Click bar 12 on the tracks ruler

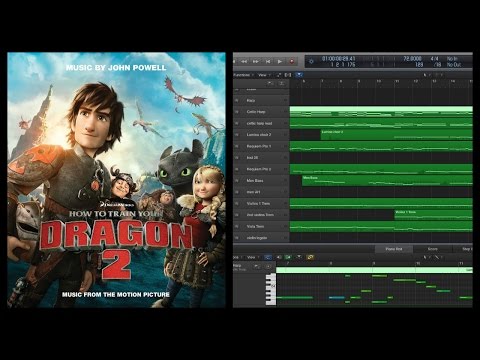pyautogui.click(x=416, y=81)
